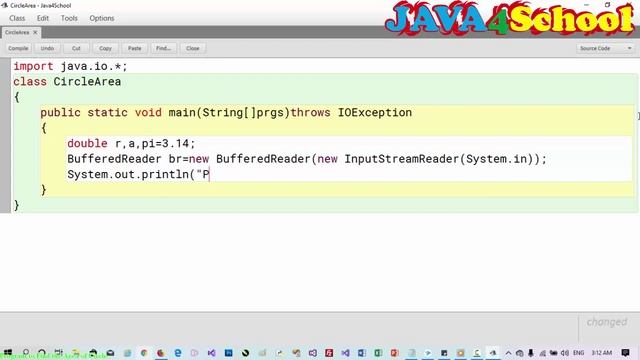Image resolution: width=640 pixels, height=360 pixels.
Task: Open the Mail app in taskbar
Action: click(x=110, y=353)
